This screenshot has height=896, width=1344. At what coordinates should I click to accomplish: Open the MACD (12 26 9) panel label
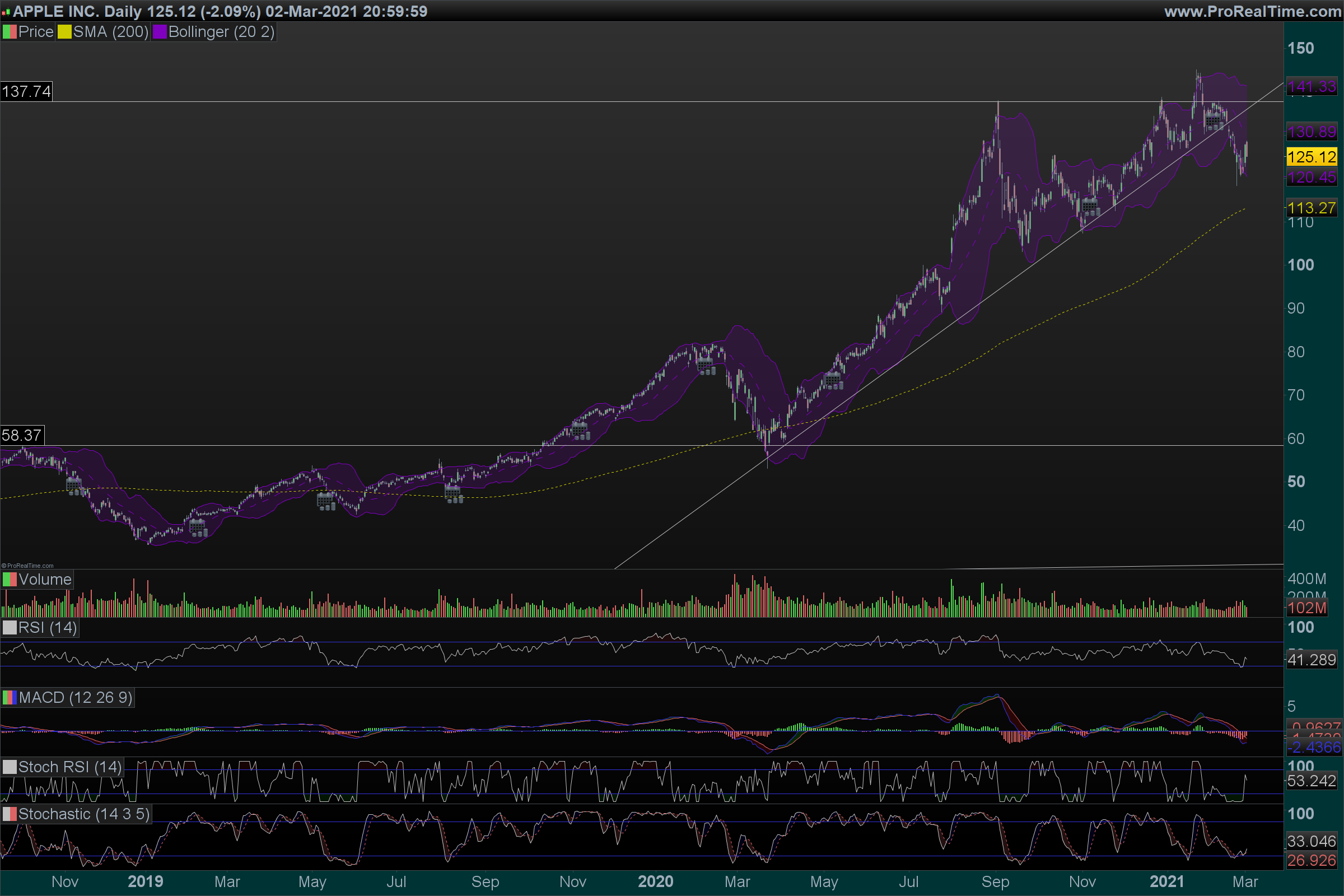(76, 698)
